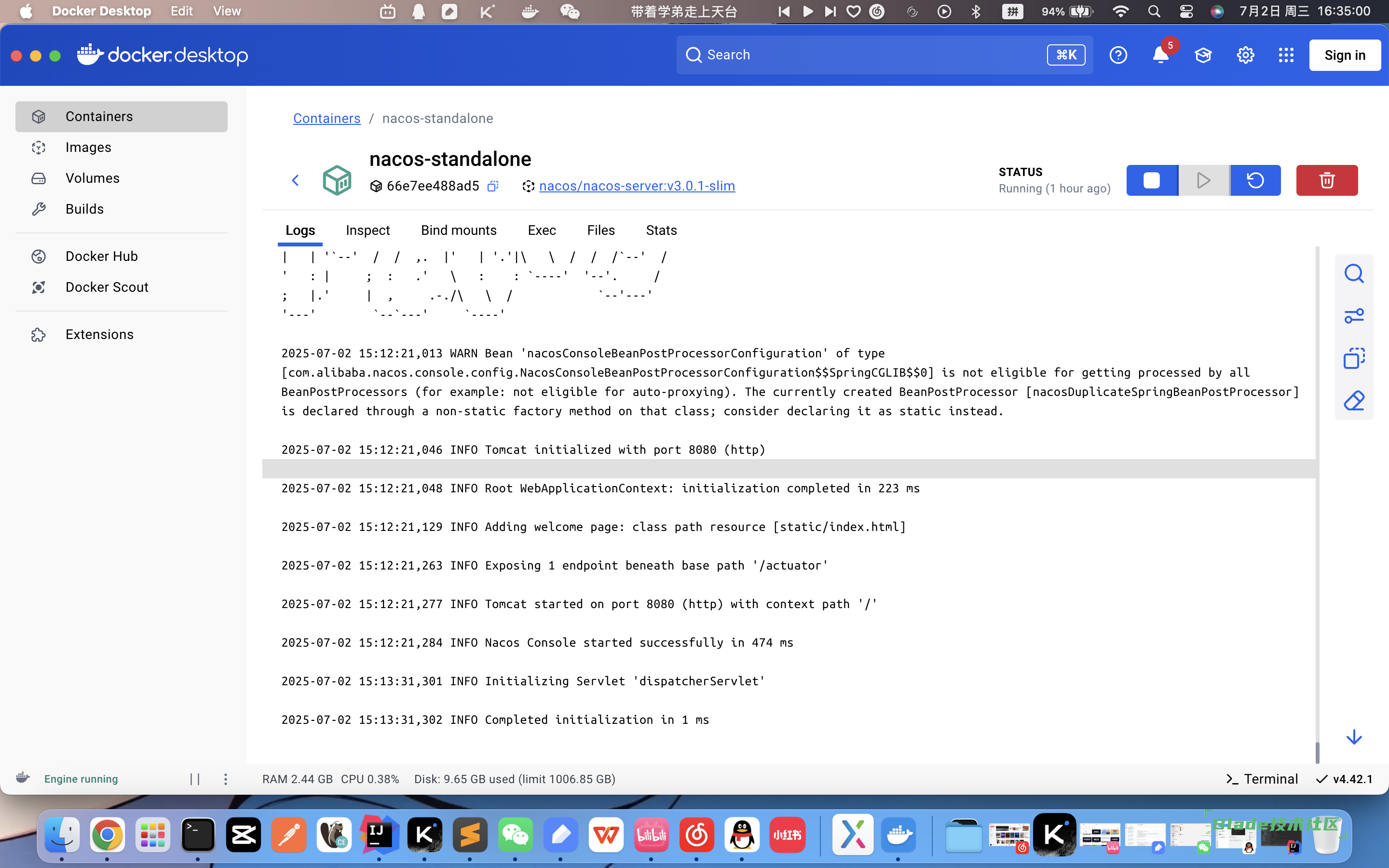This screenshot has width=1389, height=868.
Task: Click version v4.42.1 status
Action: 1345,779
